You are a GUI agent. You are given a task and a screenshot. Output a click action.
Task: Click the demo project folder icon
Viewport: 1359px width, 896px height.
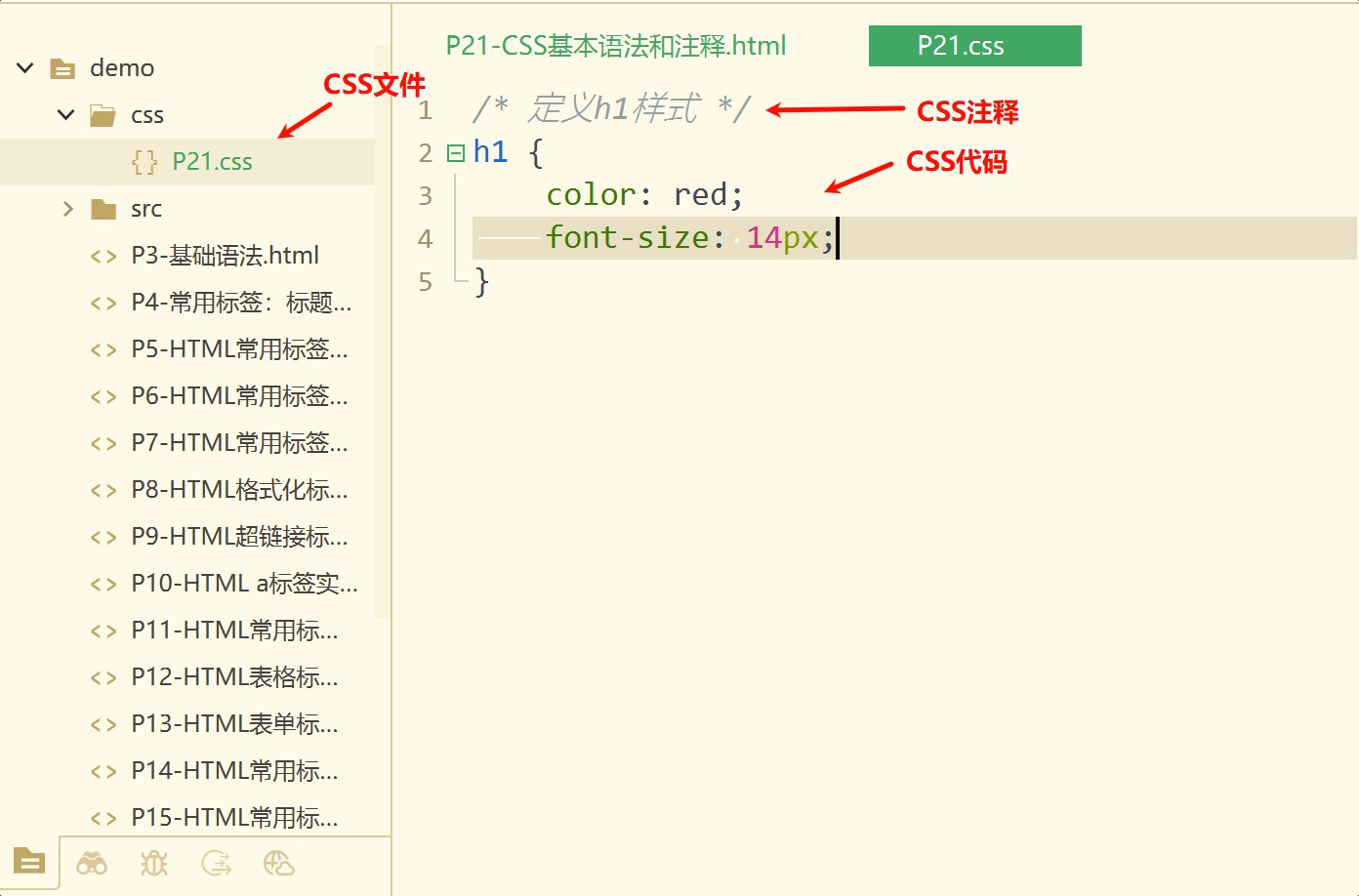point(62,68)
